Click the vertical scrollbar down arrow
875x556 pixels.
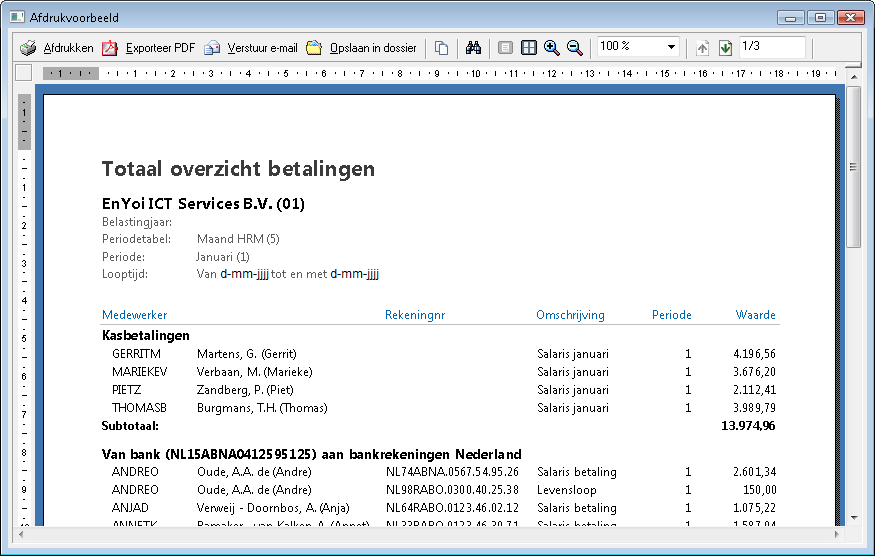pos(854,518)
